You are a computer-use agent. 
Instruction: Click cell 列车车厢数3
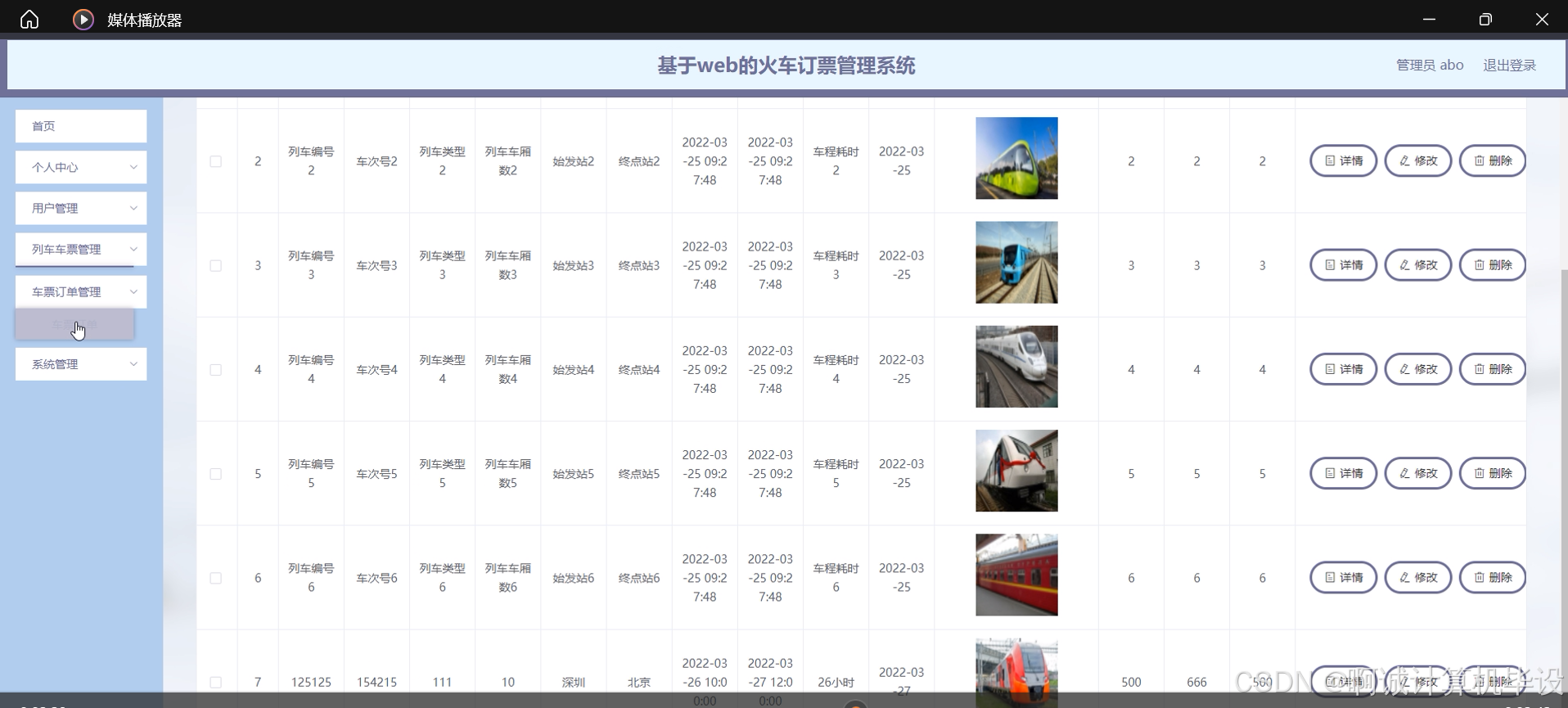[x=507, y=265]
